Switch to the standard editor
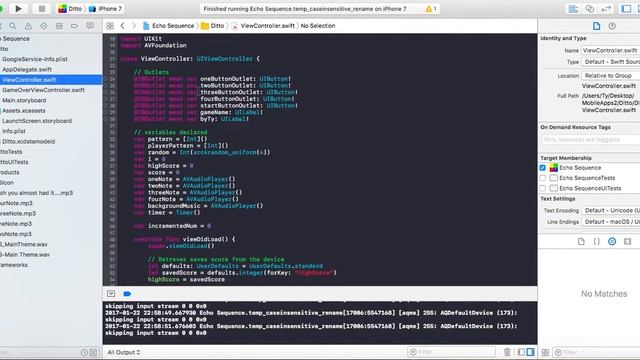Viewport: 640px width, 360px height. tap(573, 9)
